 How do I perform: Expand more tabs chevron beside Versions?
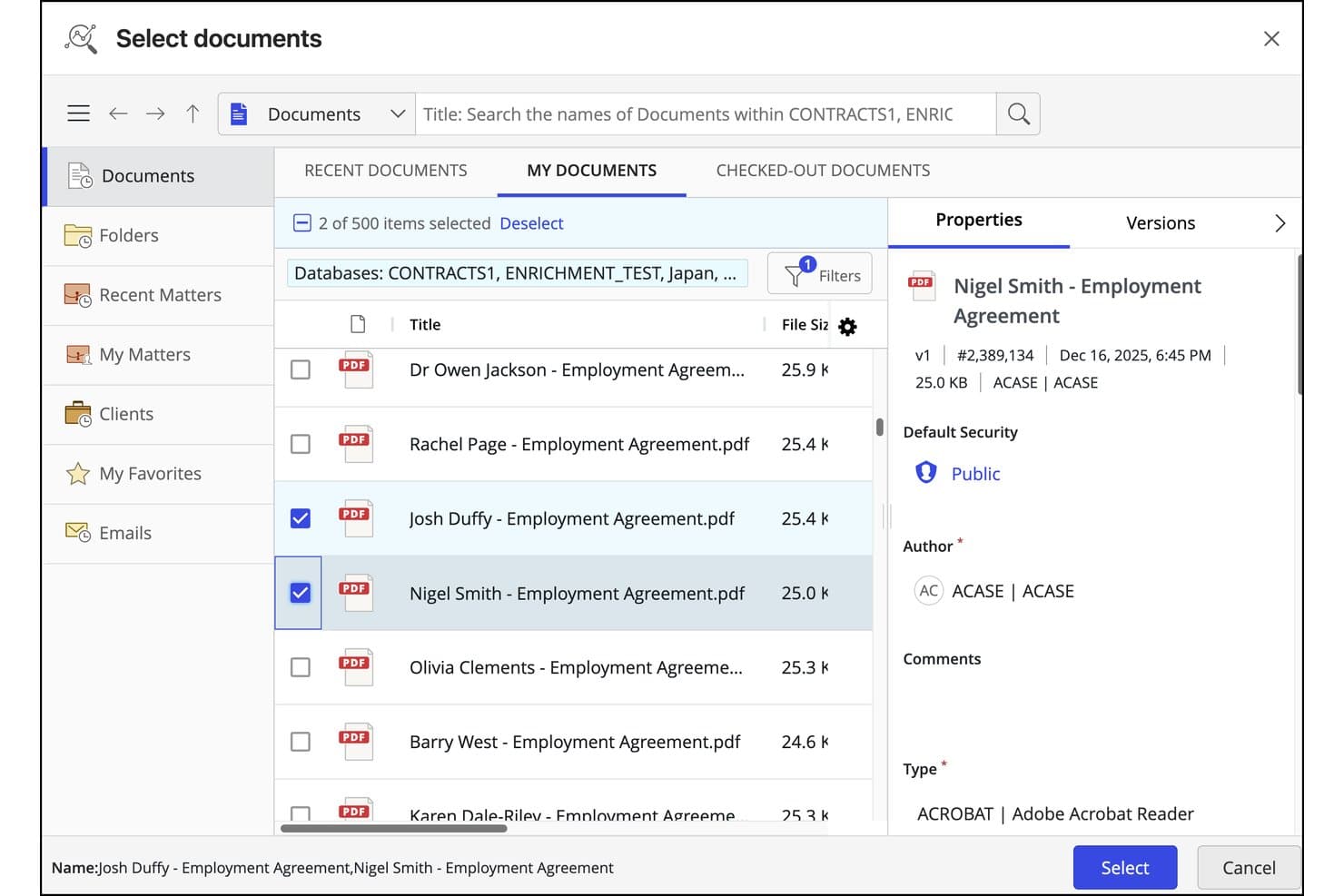1280,223
